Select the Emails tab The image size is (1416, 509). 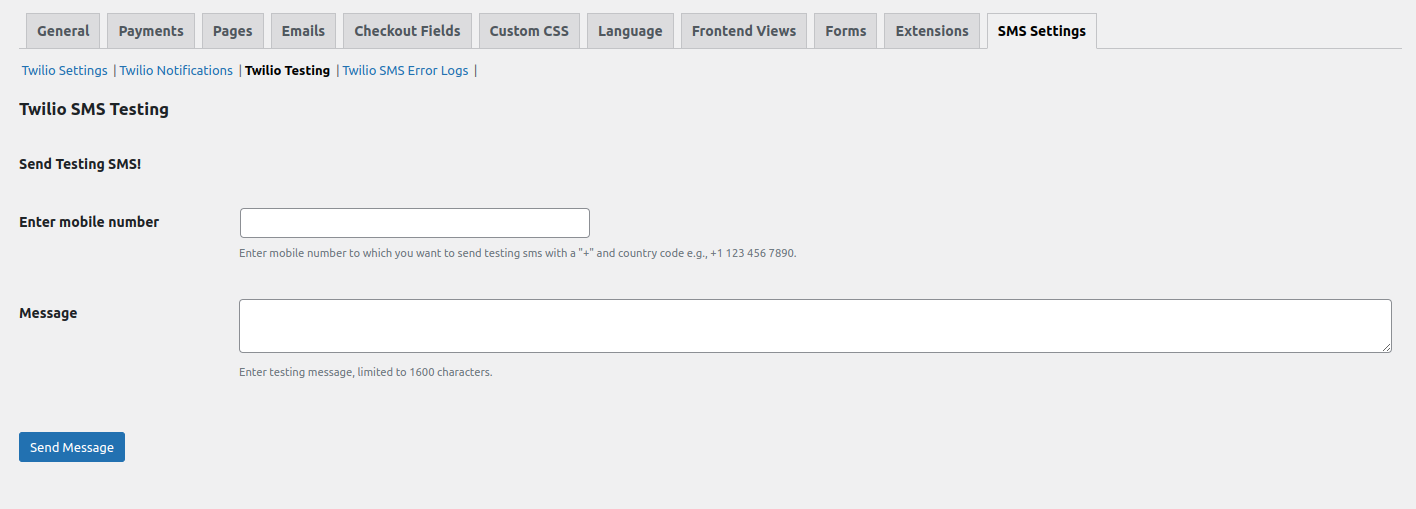pos(303,31)
